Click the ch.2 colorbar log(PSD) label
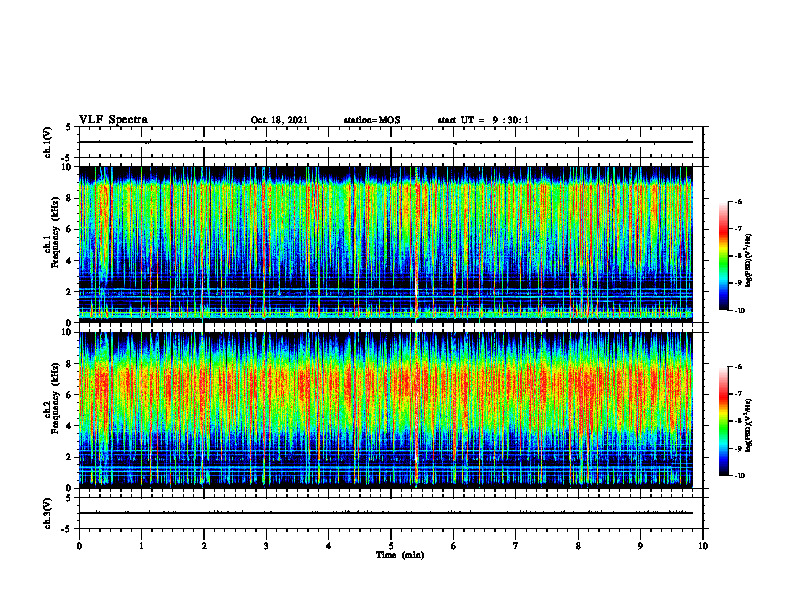 point(748,425)
